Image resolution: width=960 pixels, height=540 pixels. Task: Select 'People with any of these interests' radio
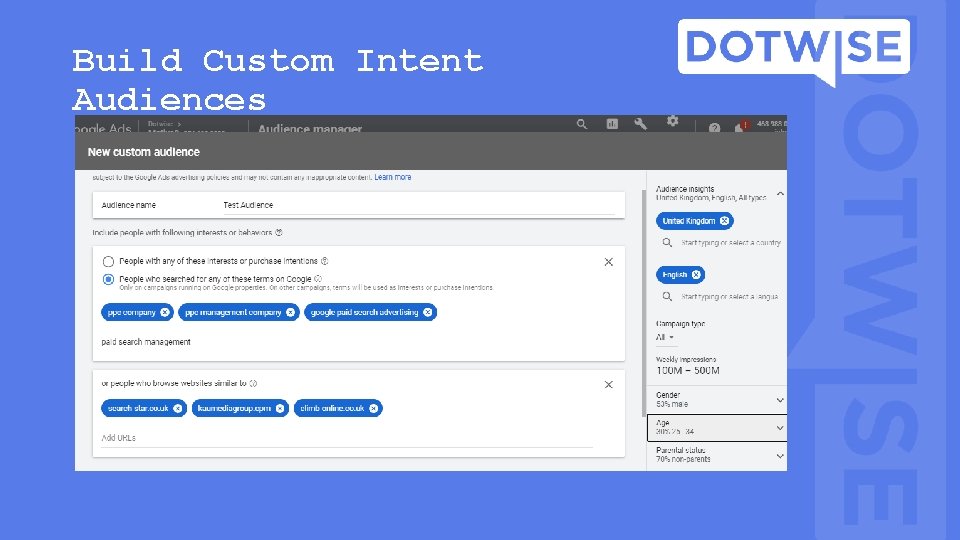click(x=108, y=261)
